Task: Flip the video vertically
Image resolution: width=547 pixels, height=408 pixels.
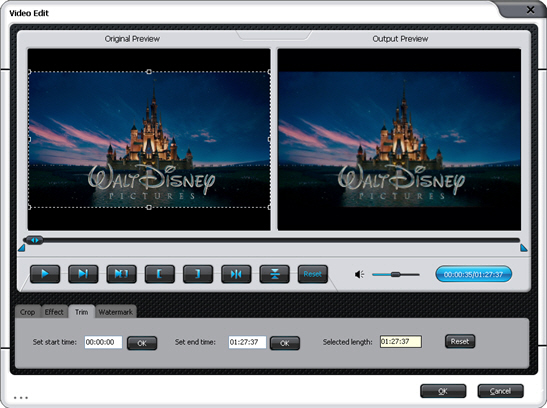Action: click(275, 274)
